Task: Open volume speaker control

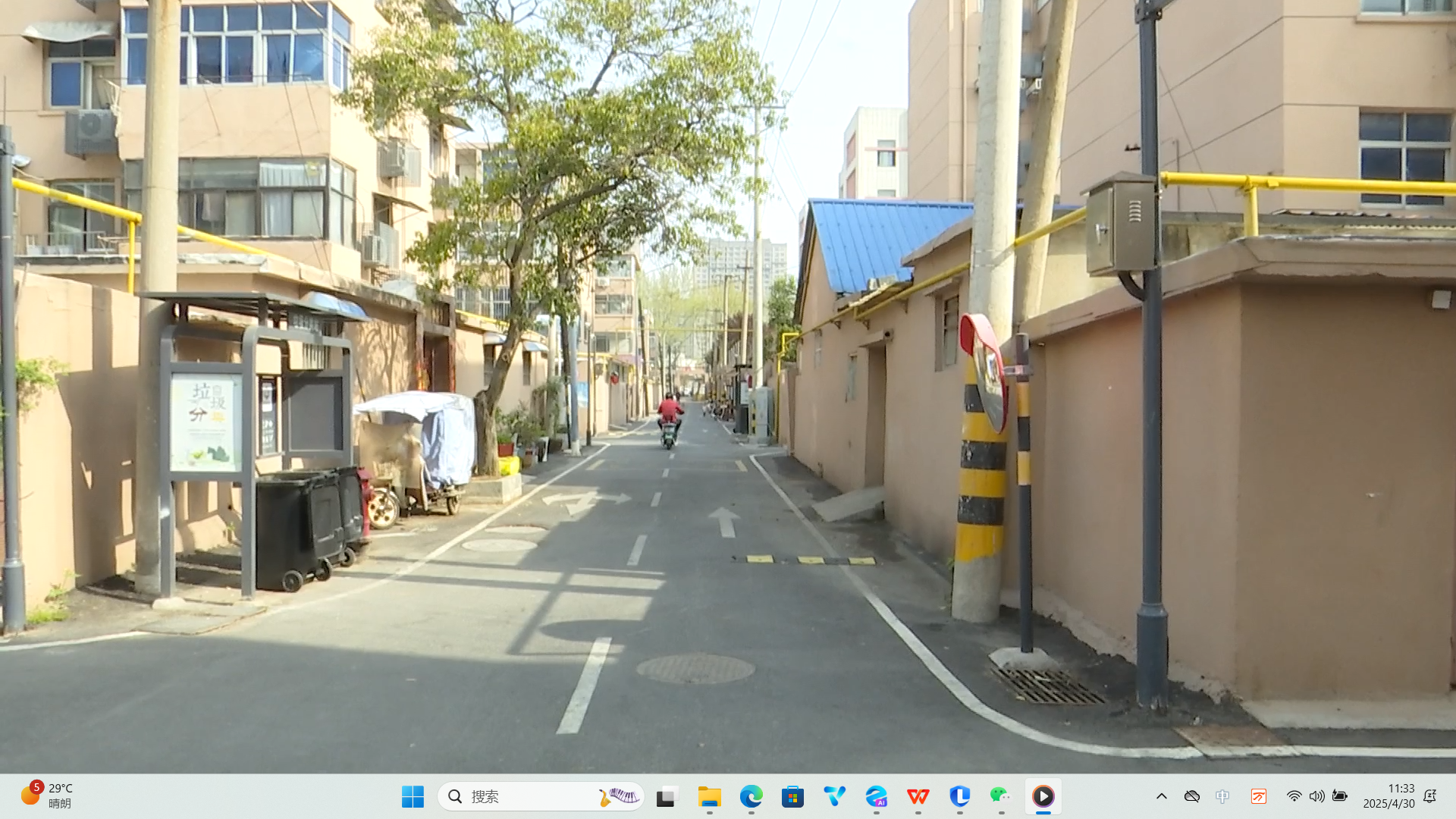Action: coord(1316,796)
